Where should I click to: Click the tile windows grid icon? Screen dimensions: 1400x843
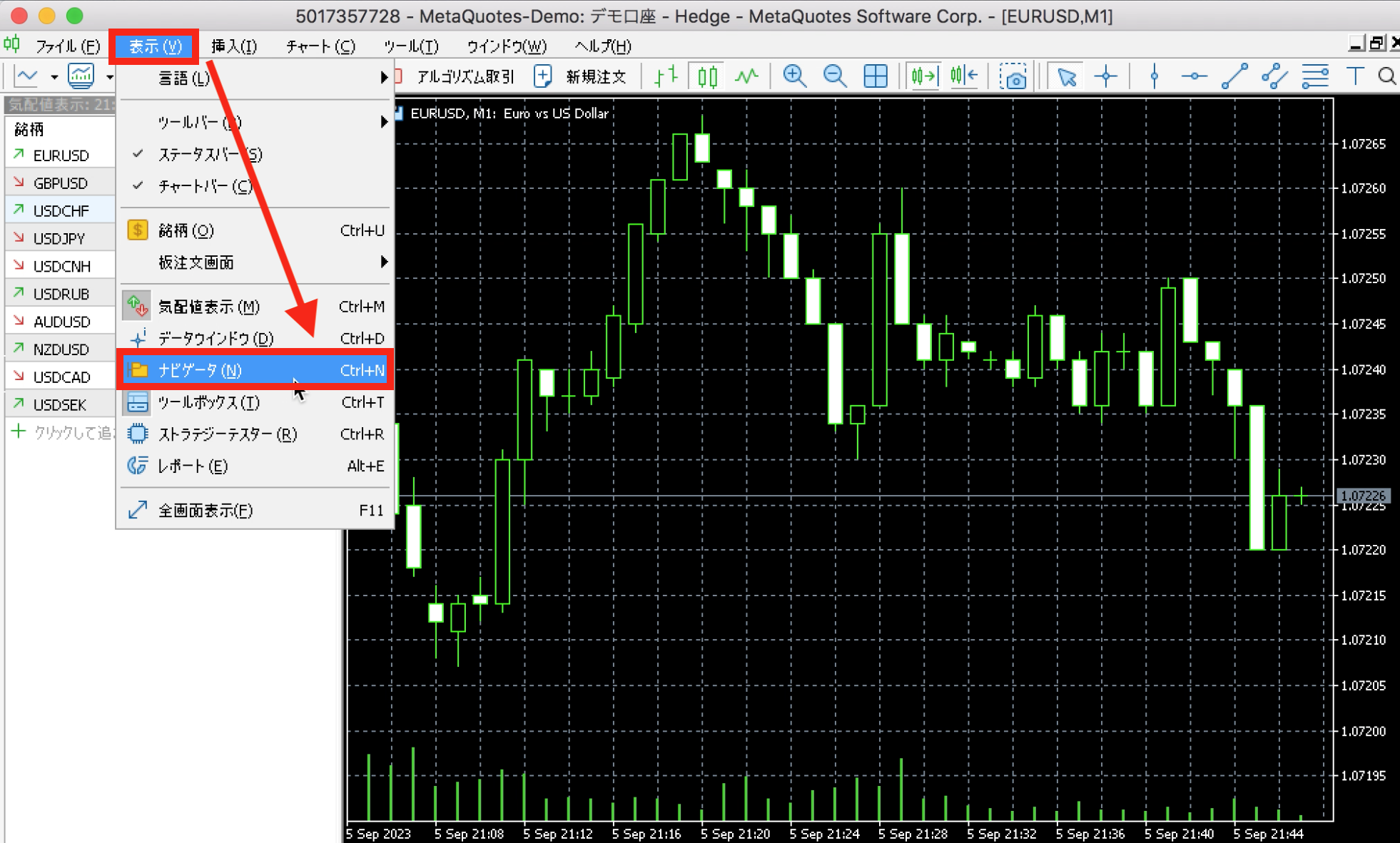875,76
